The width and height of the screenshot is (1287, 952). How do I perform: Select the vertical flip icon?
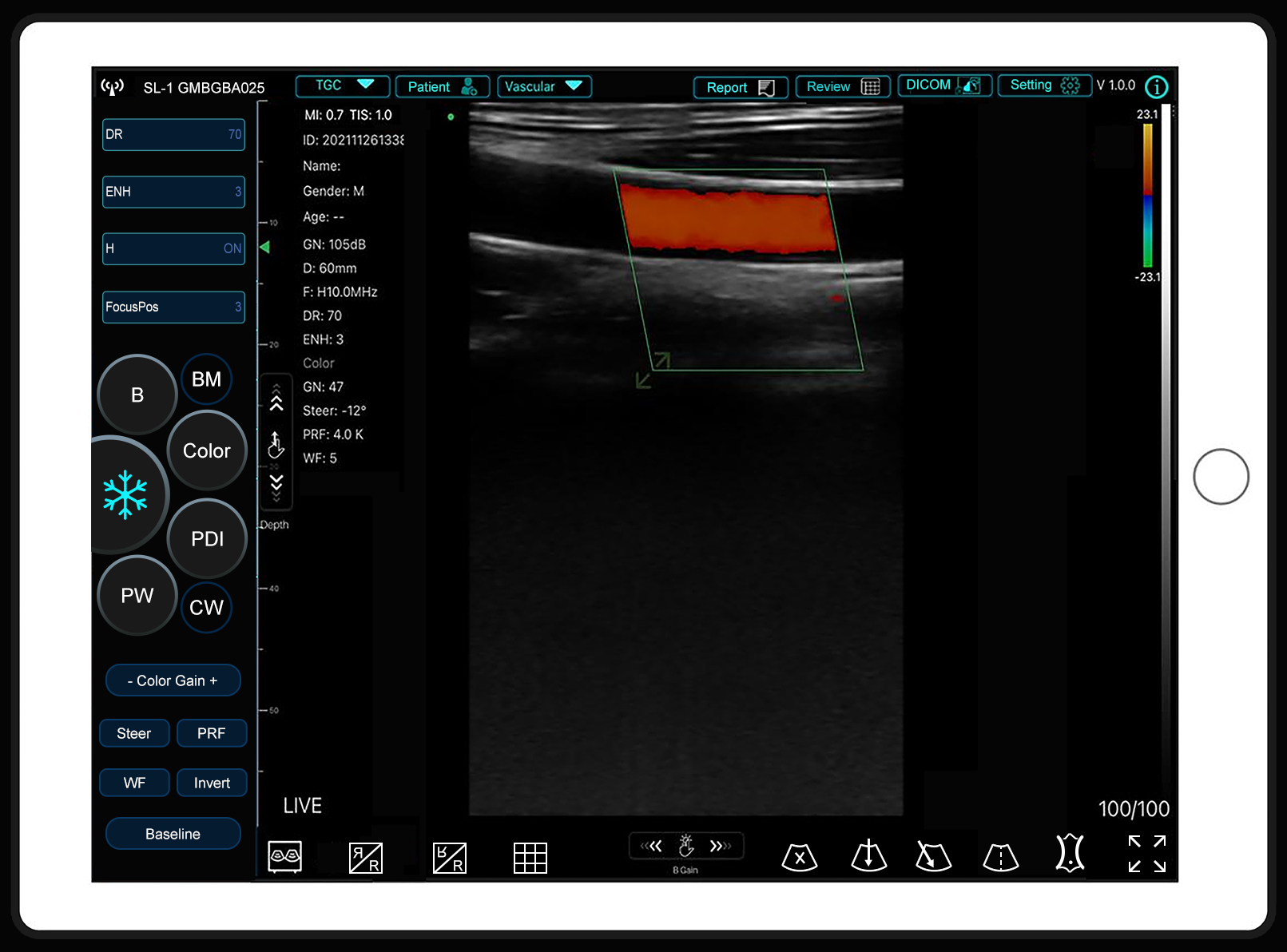point(449,858)
